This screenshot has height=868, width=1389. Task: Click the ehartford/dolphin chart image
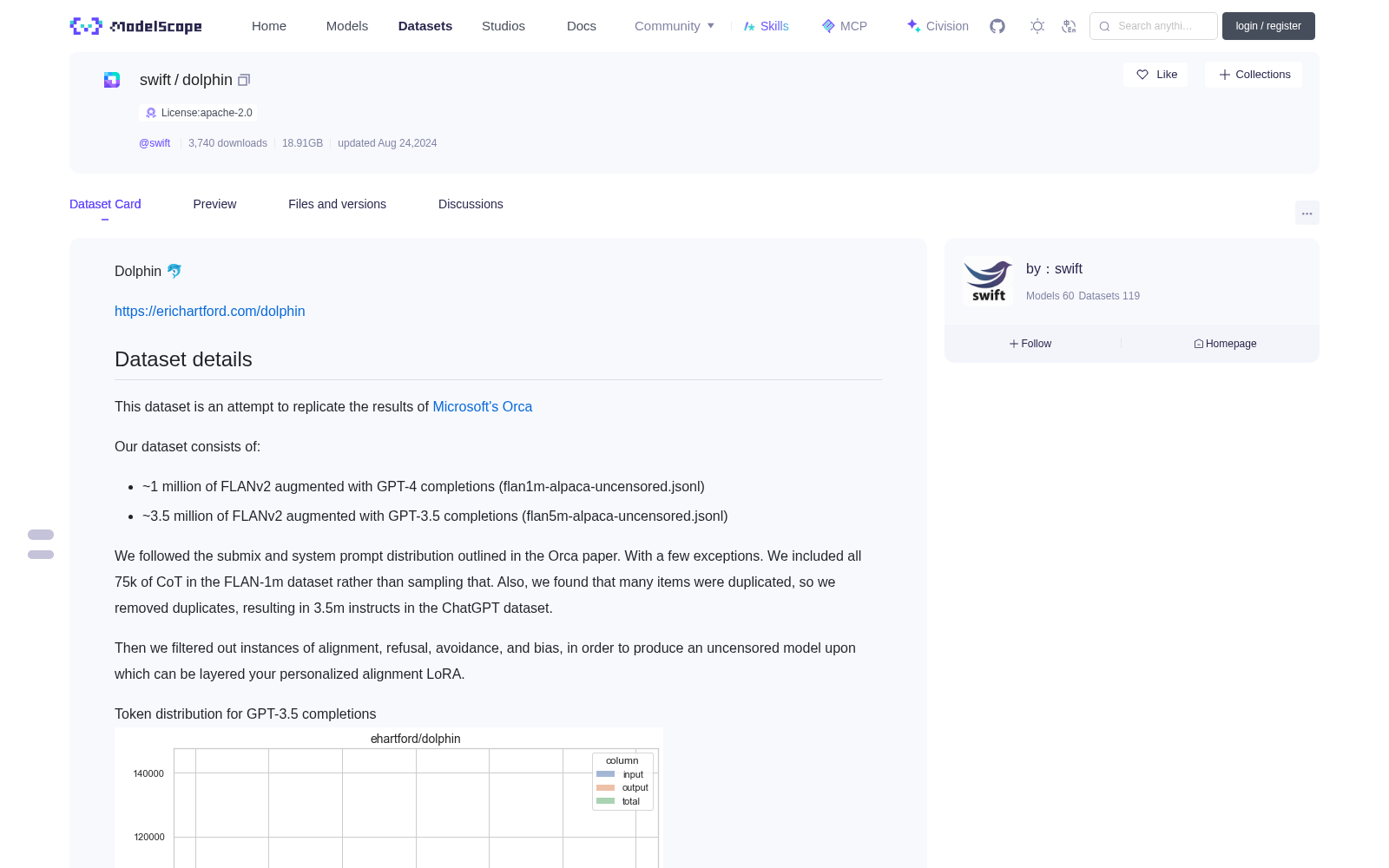(389, 798)
